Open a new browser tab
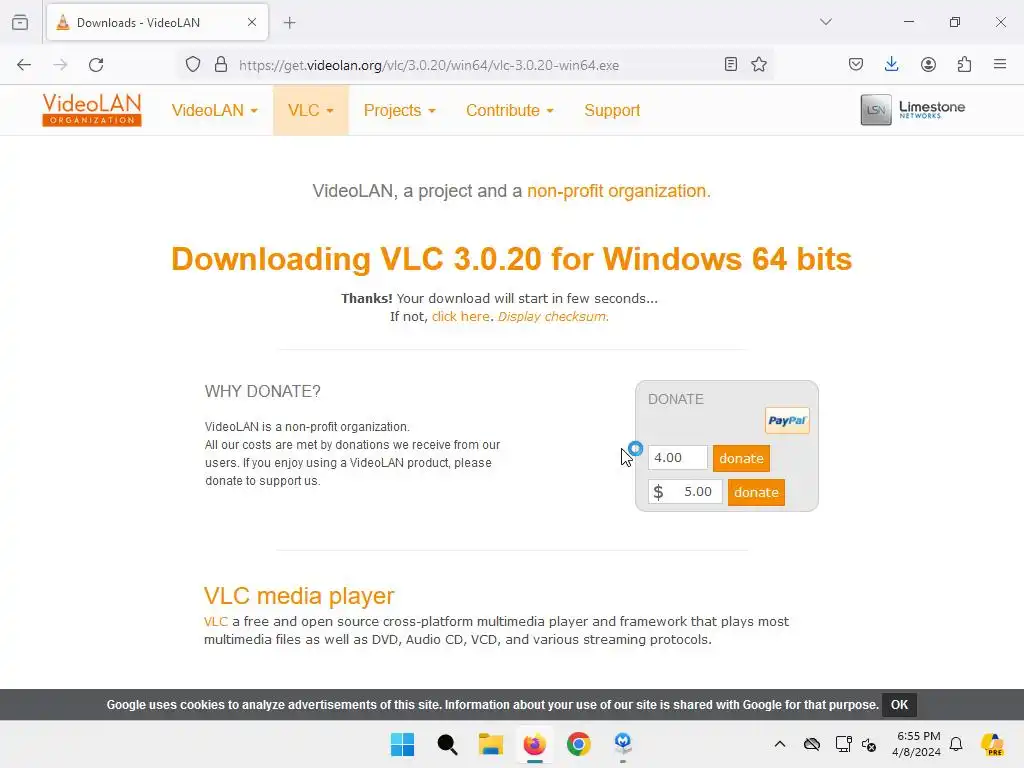 [289, 23]
